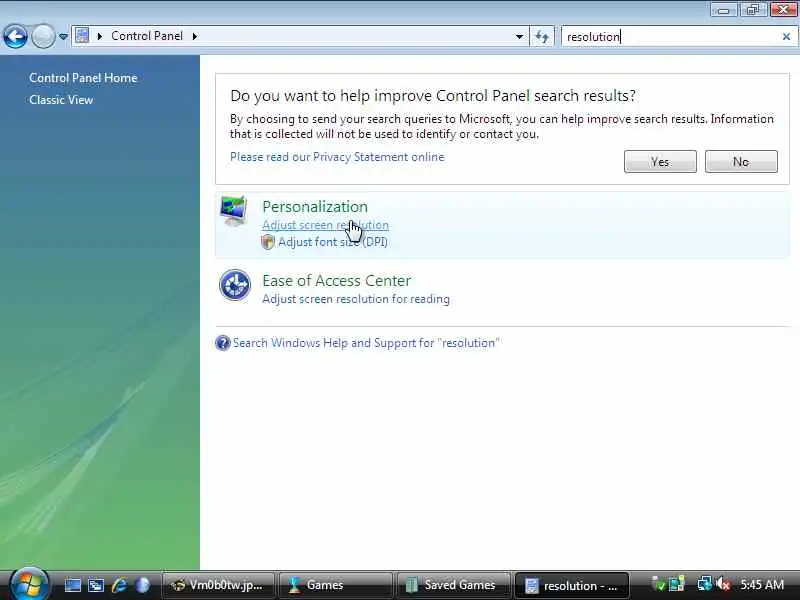Click the 5:45 AM clock
Viewport: 800px width, 600px height.
762,585
